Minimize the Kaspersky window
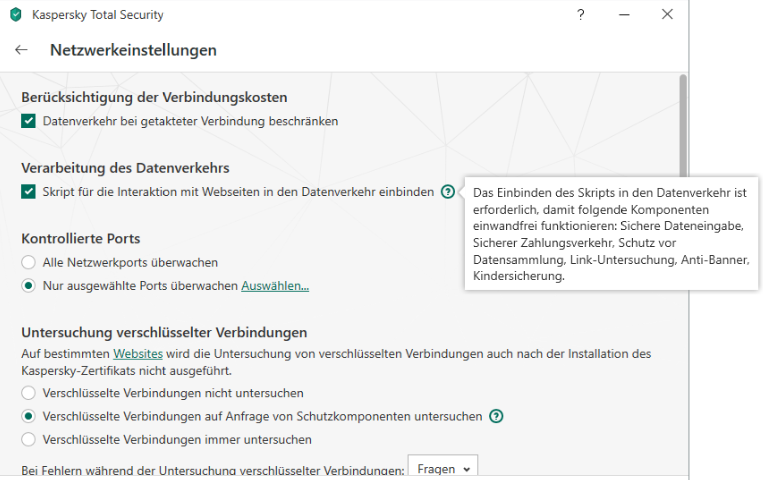 624,15
